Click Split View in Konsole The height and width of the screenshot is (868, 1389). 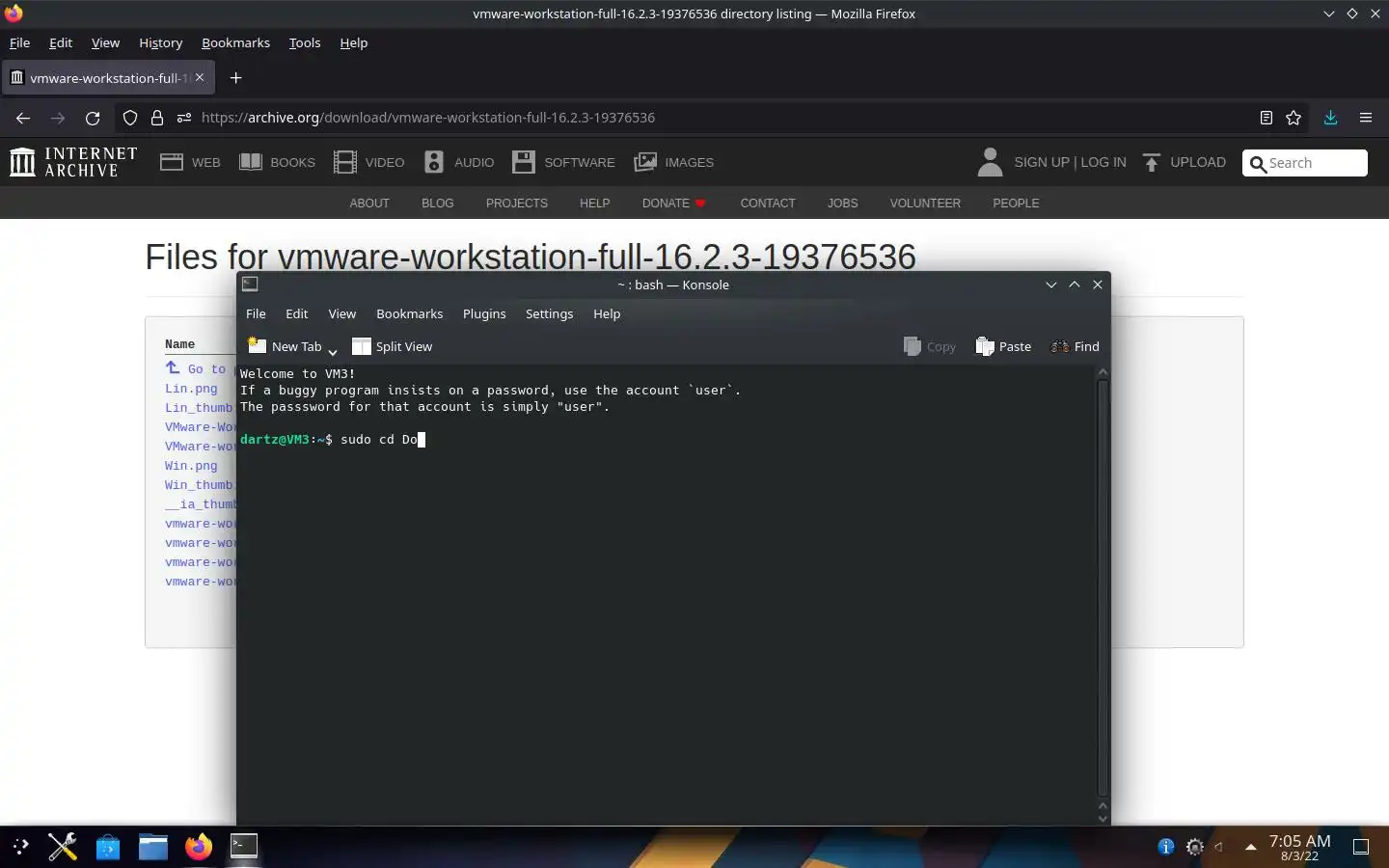pos(393,347)
